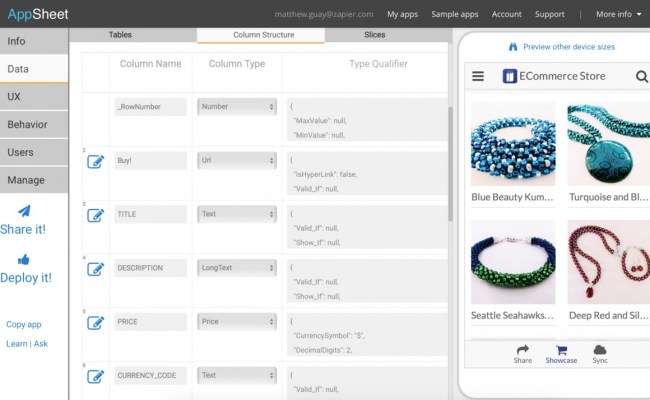Click the PRICE column name field
Viewport: 650px width, 400px height.
150,322
